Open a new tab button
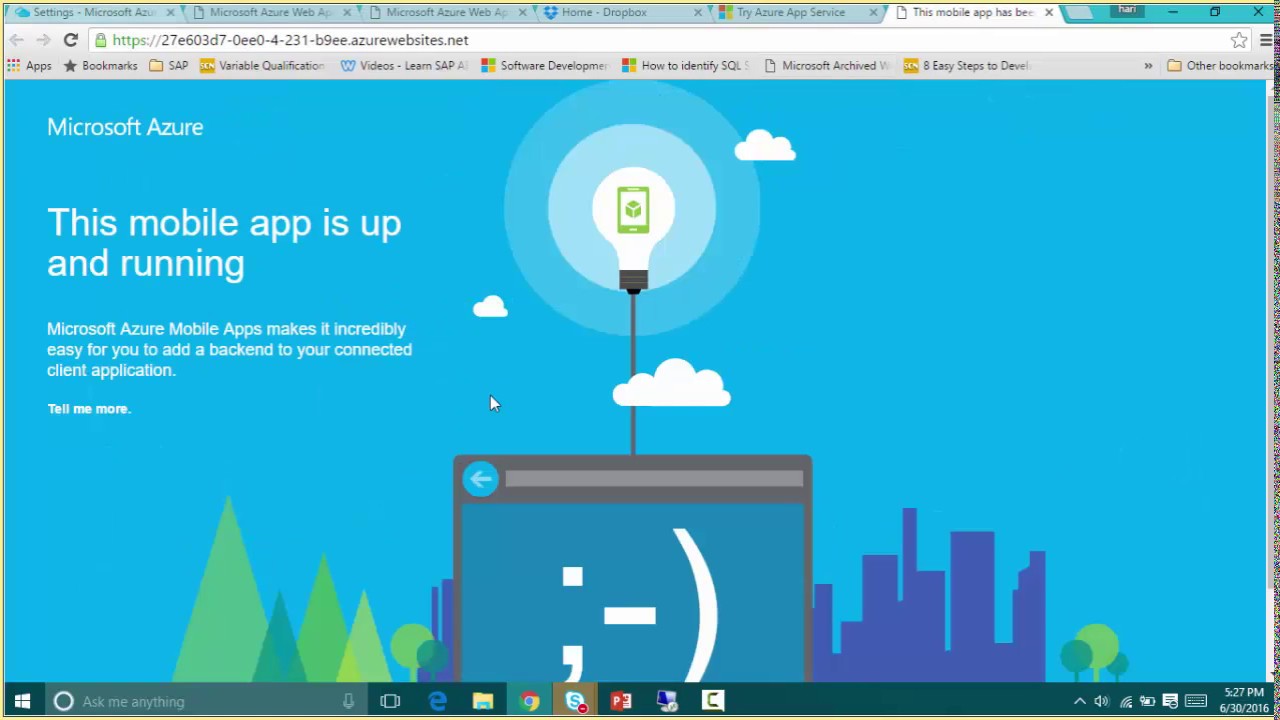The height and width of the screenshot is (720, 1280). tap(1079, 12)
